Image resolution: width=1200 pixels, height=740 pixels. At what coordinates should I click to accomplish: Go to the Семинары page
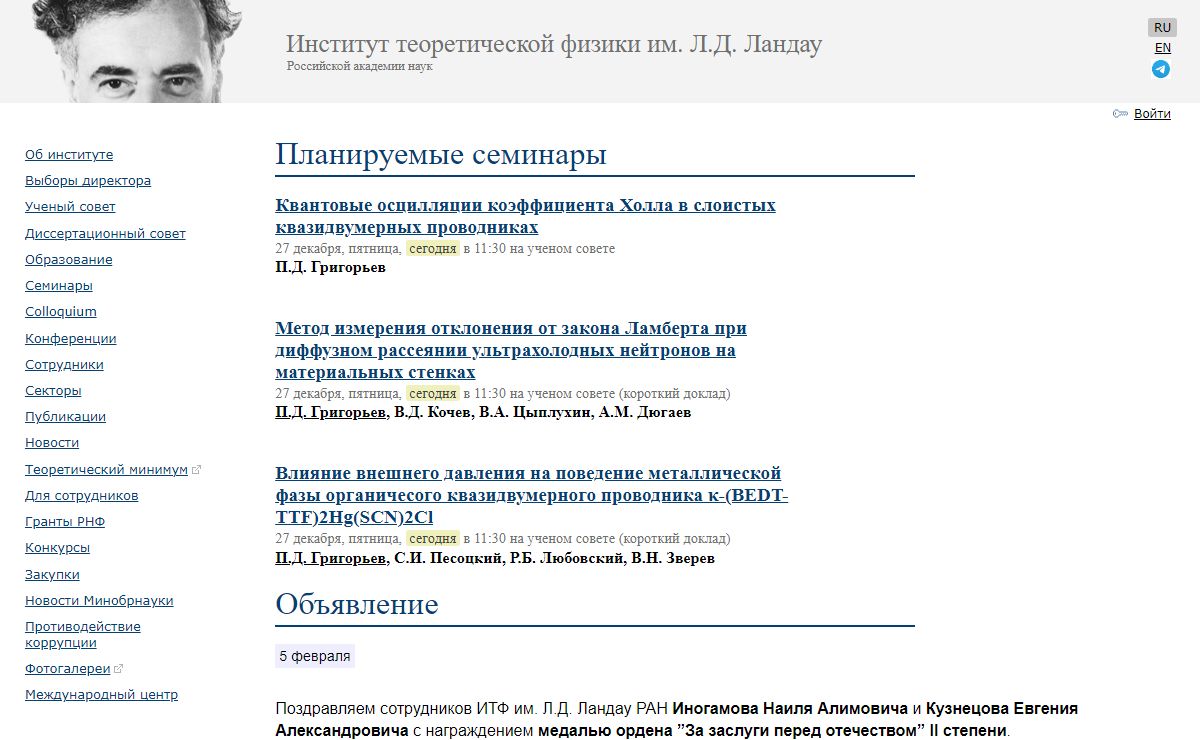pos(59,286)
